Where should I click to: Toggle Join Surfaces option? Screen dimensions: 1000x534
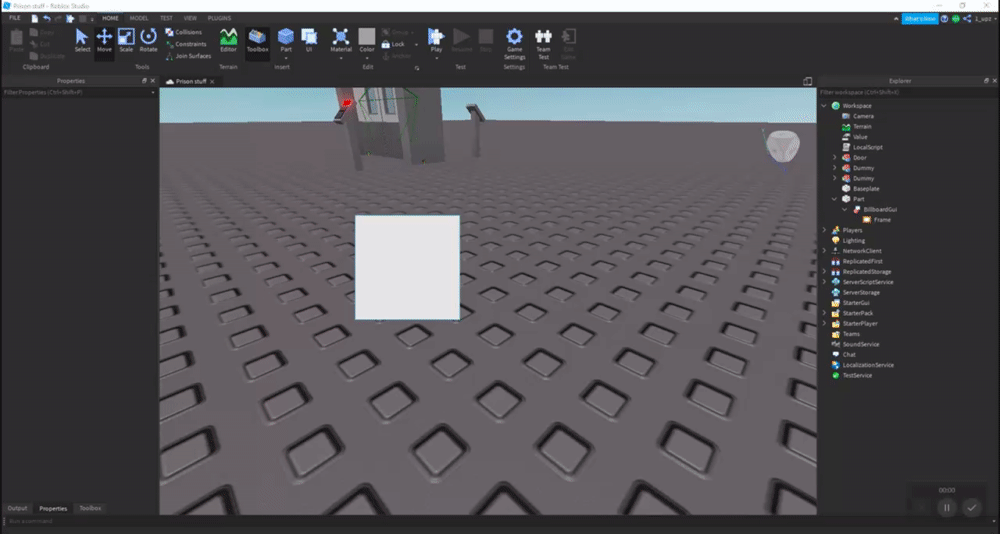(x=188, y=56)
